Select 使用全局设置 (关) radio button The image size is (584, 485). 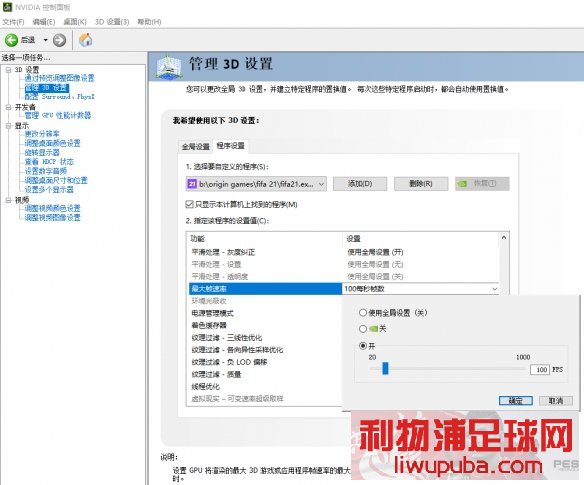363,313
